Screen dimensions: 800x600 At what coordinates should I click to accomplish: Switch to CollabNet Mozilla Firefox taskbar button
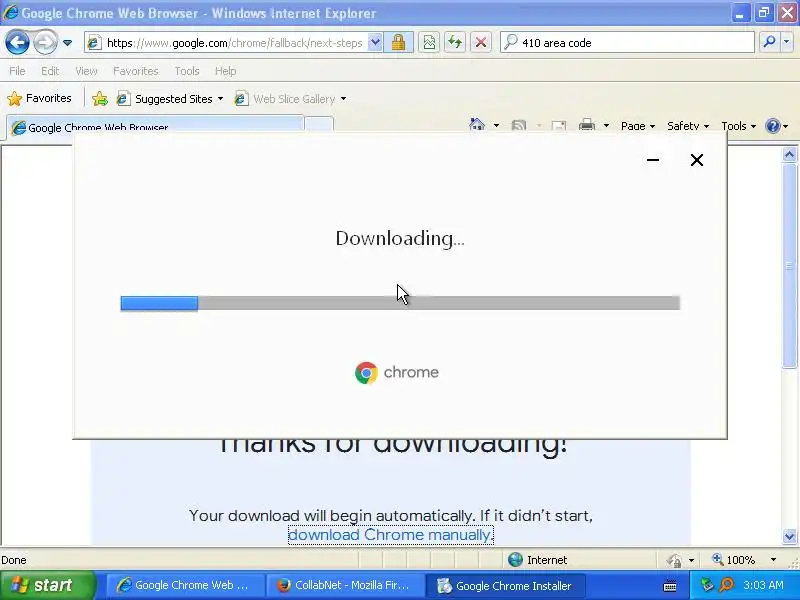345,585
